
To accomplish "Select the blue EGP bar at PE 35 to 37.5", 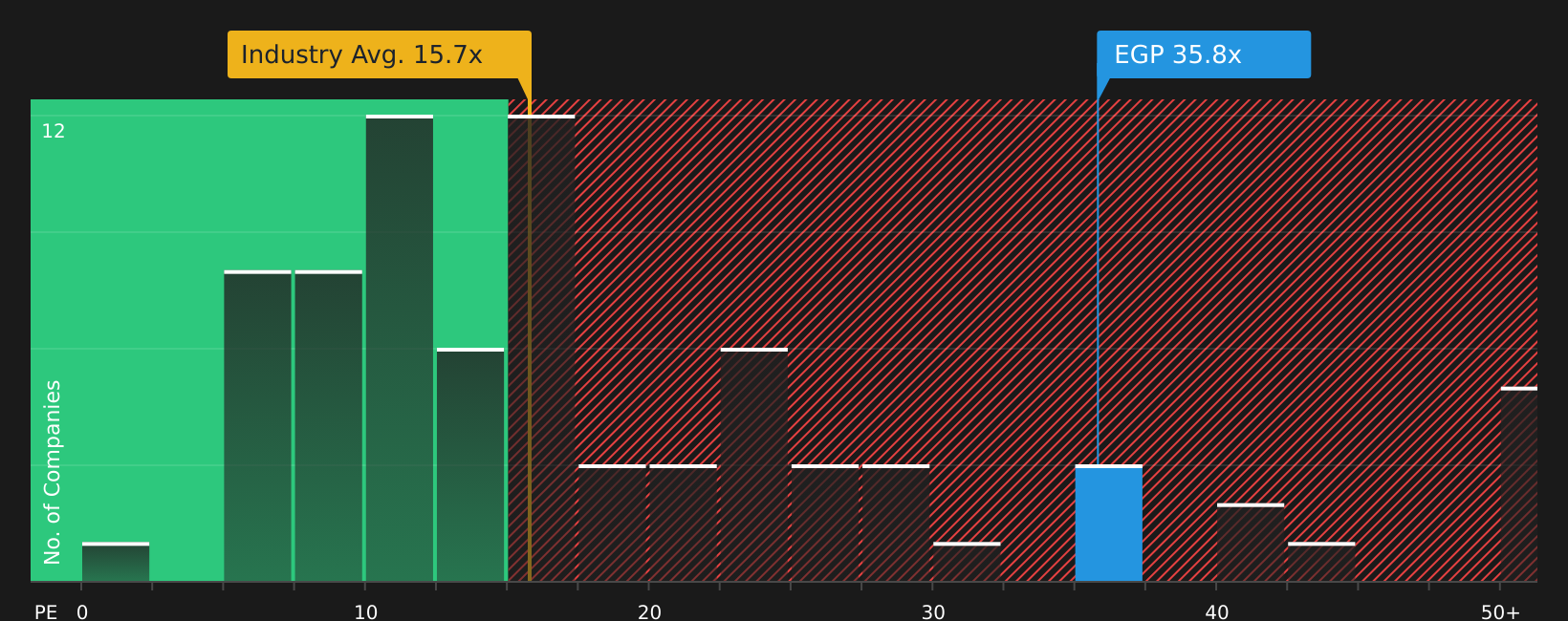I will [1109, 524].
